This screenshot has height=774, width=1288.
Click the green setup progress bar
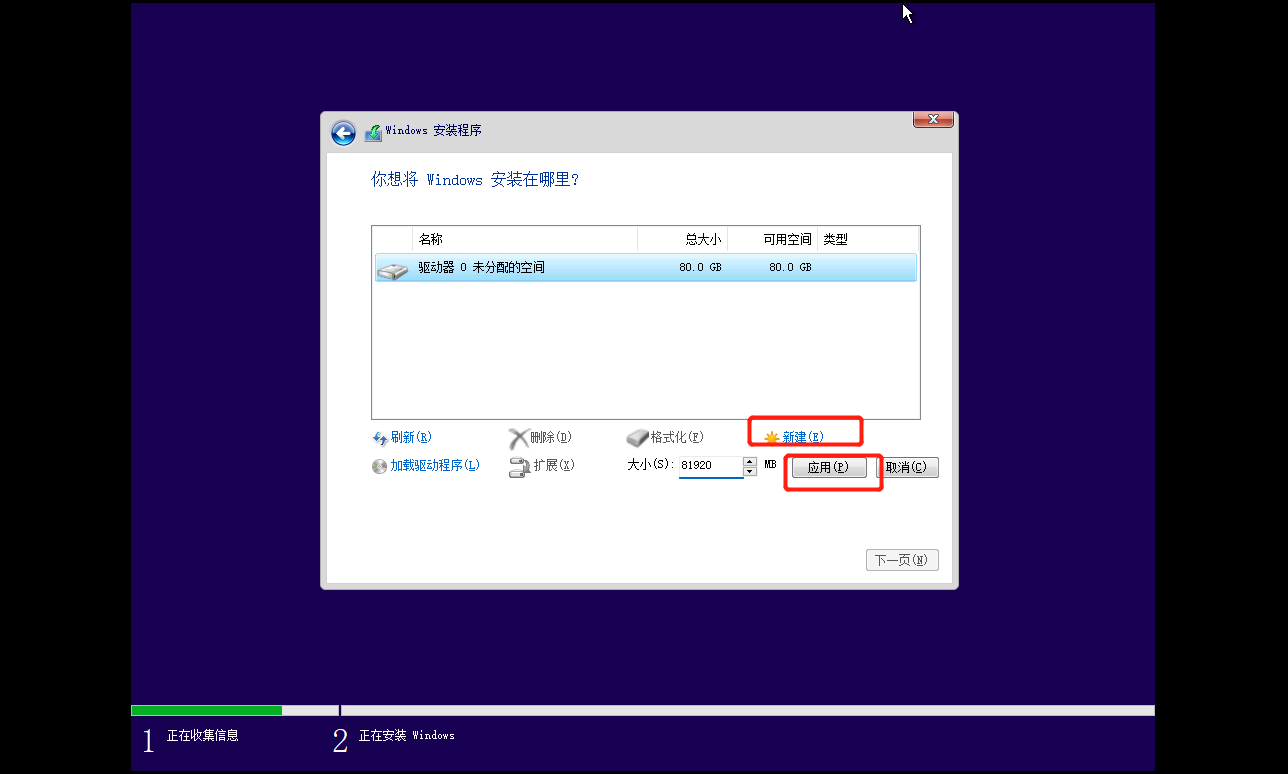click(206, 710)
